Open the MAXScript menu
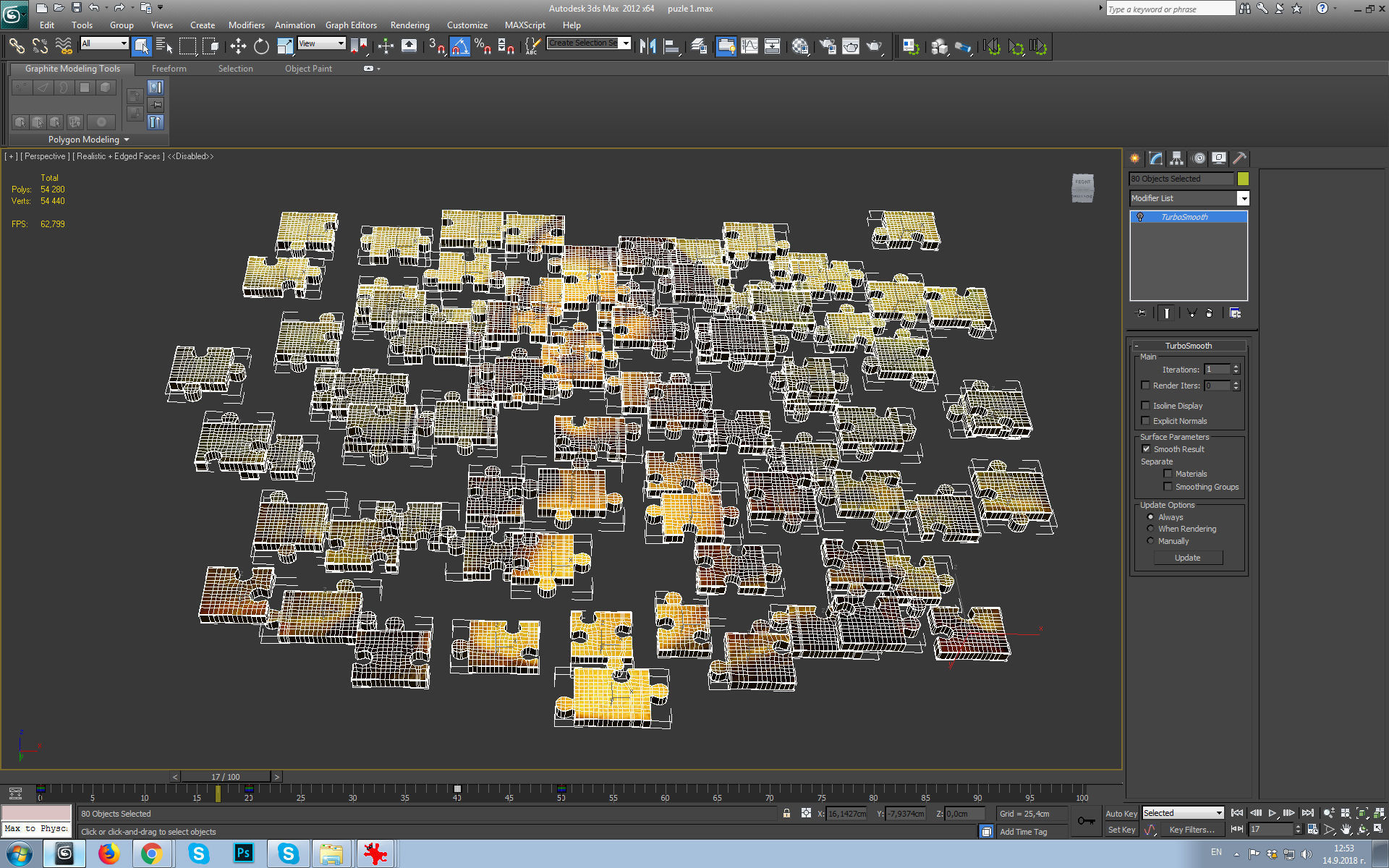 point(524,25)
